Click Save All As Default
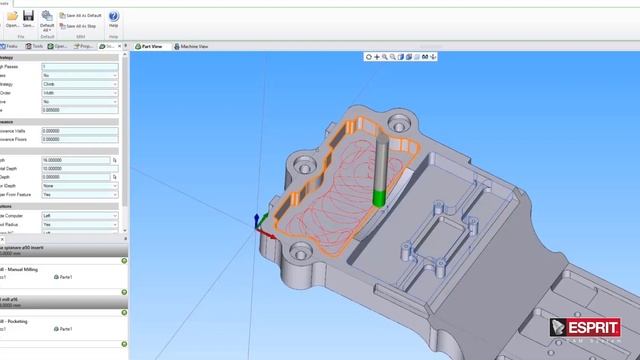The height and width of the screenshot is (360, 640). click(x=80, y=16)
